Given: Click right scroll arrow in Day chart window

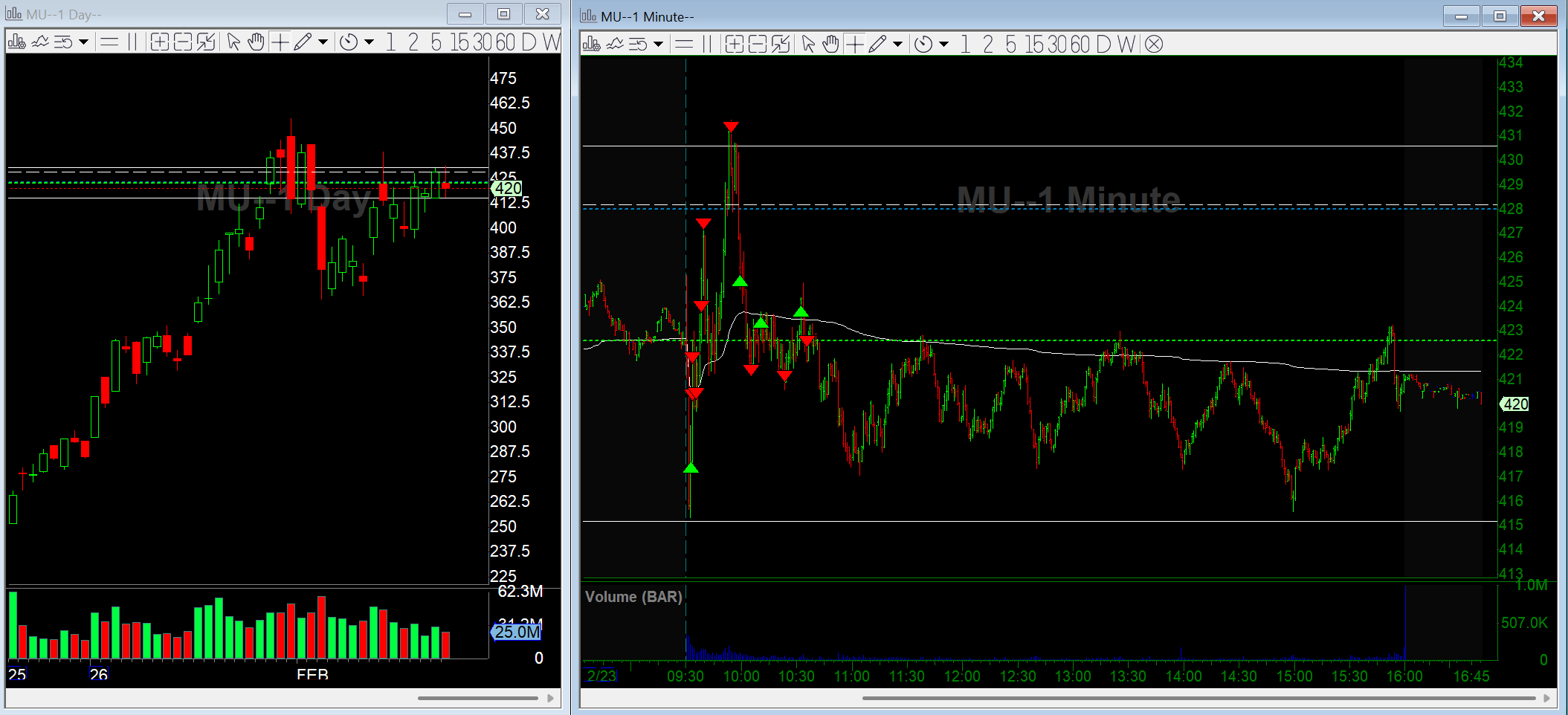Looking at the screenshot, I should [551, 698].
